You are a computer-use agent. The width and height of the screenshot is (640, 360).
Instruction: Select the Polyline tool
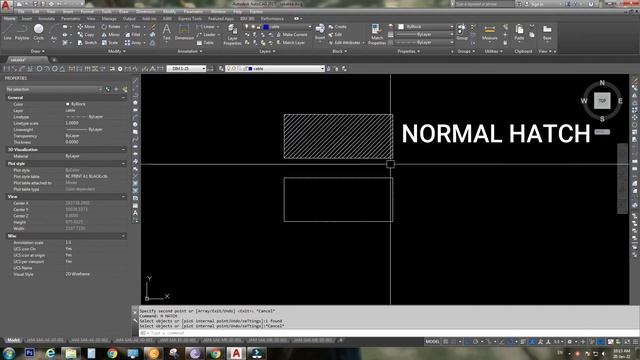coord(22,32)
